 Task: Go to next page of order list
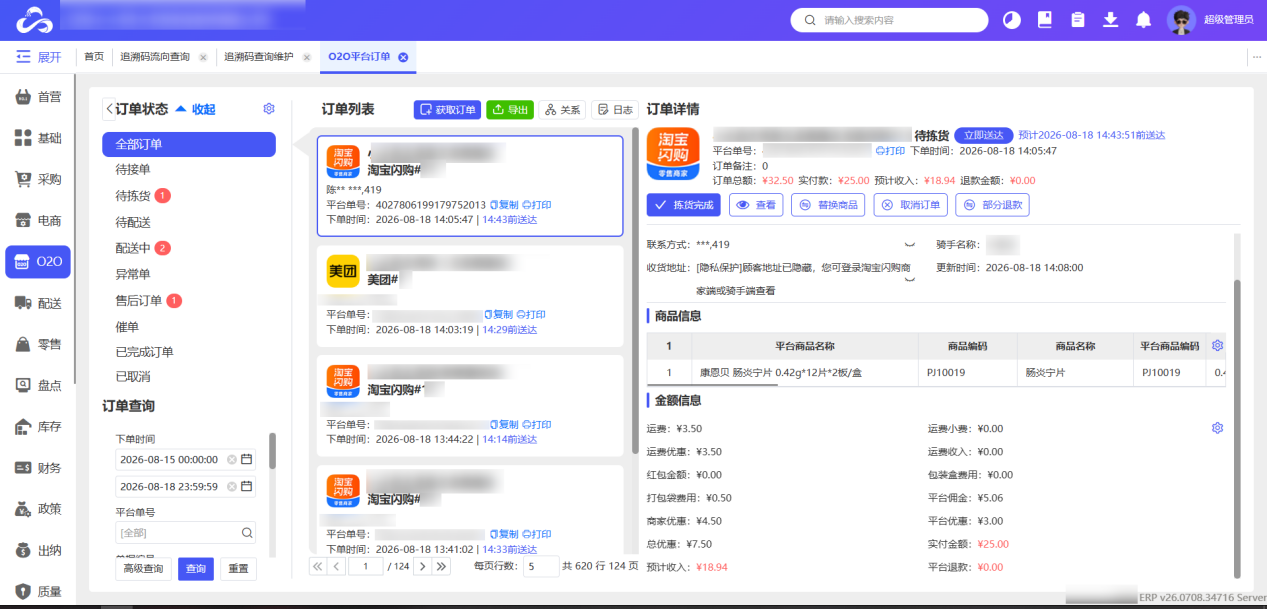[x=422, y=566]
